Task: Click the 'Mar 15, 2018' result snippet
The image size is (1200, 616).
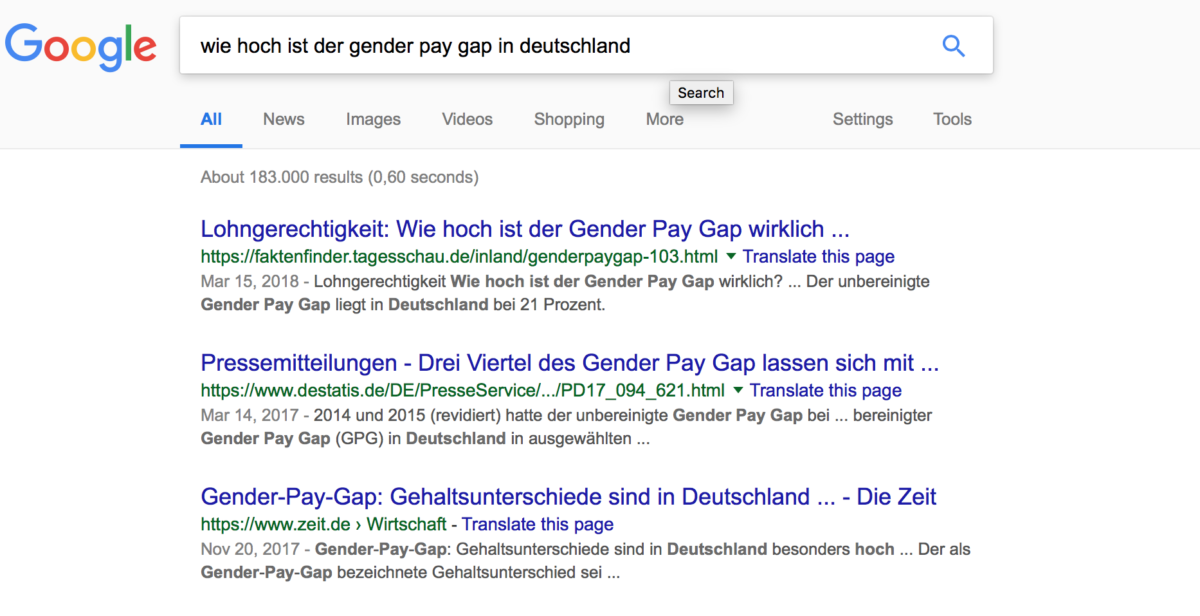Action: [565, 293]
